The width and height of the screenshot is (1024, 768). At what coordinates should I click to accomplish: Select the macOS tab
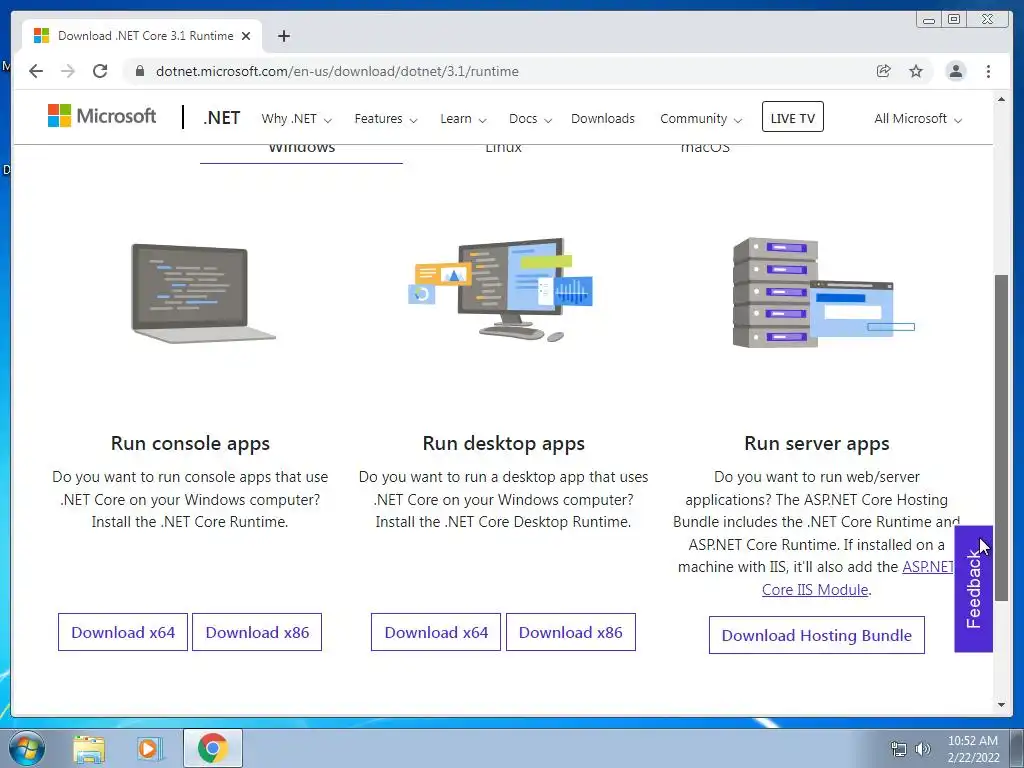705,150
